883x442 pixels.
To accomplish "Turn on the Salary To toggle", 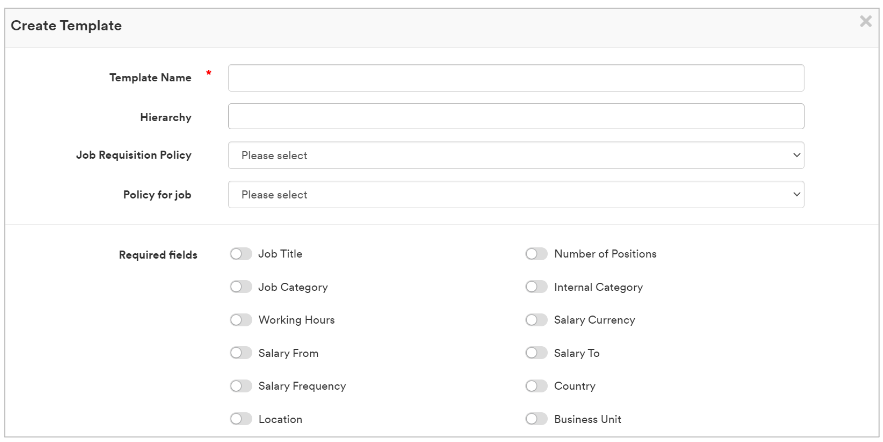I will point(536,353).
